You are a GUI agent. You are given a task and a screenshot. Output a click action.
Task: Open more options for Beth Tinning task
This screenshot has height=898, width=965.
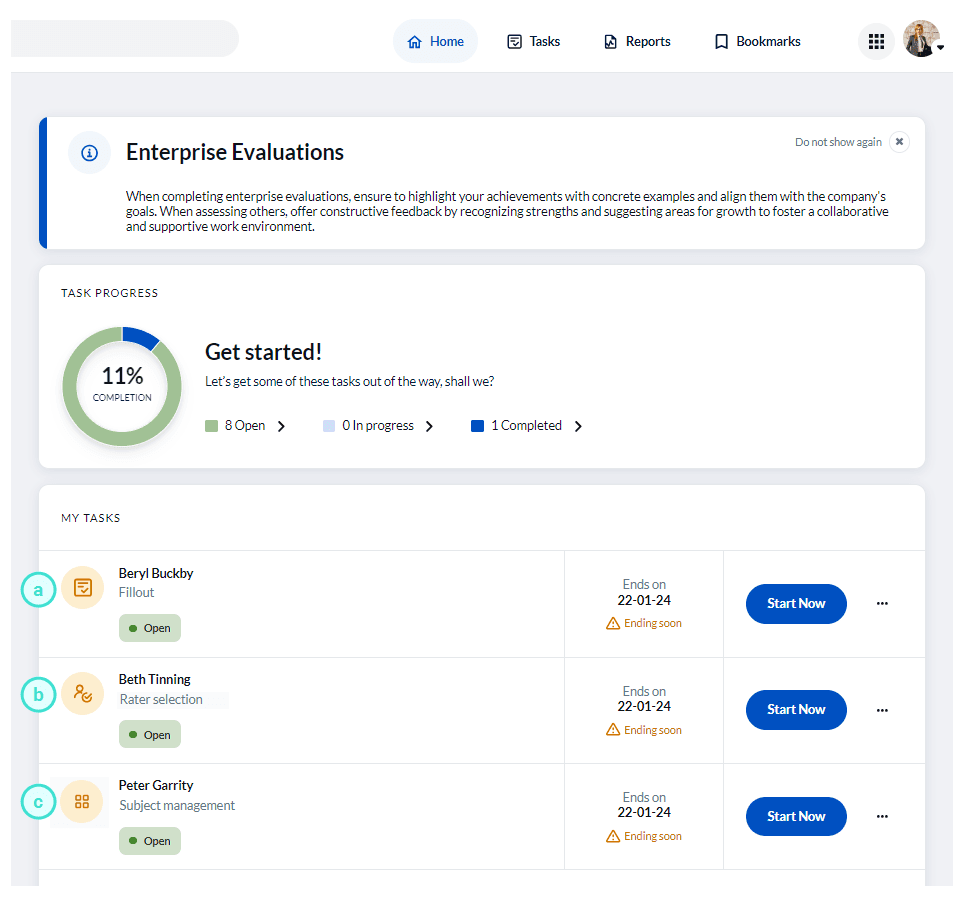[882, 710]
